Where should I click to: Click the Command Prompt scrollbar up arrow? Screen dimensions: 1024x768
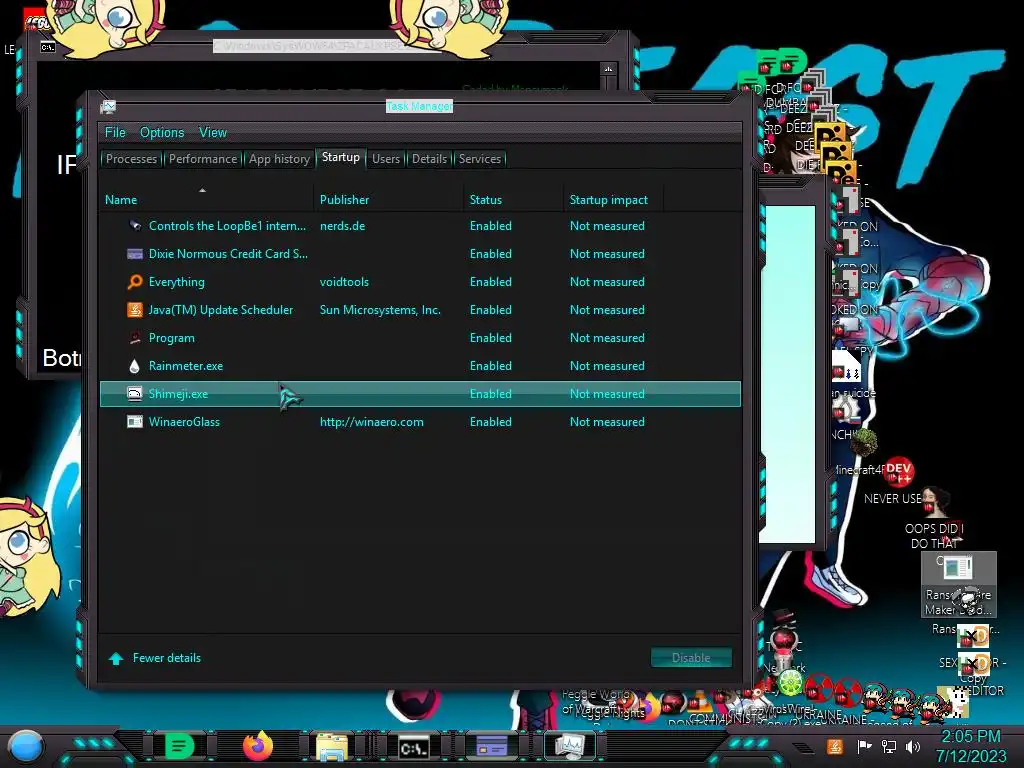[609, 69]
